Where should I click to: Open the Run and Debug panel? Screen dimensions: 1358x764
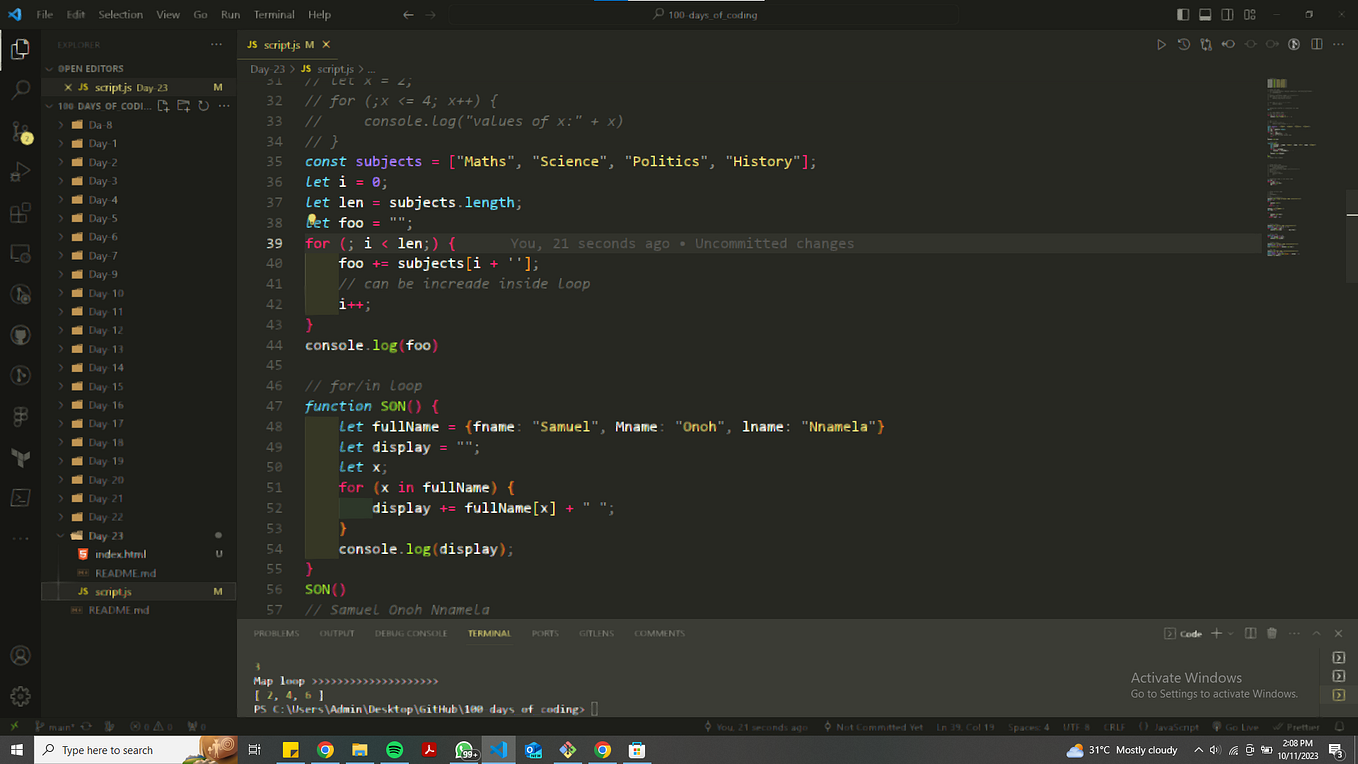pyautogui.click(x=20, y=172)
